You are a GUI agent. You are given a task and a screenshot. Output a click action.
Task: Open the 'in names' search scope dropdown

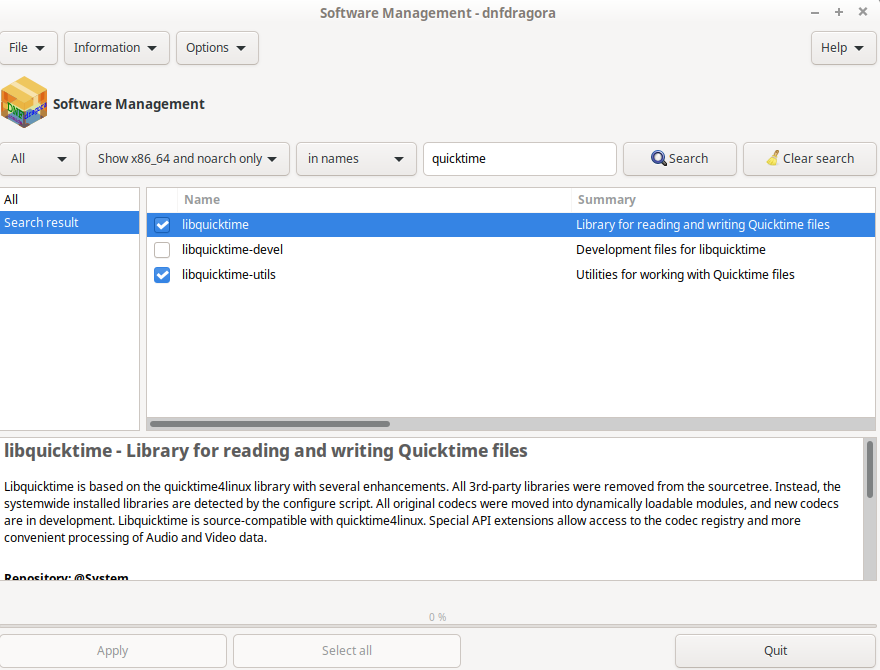356,159
